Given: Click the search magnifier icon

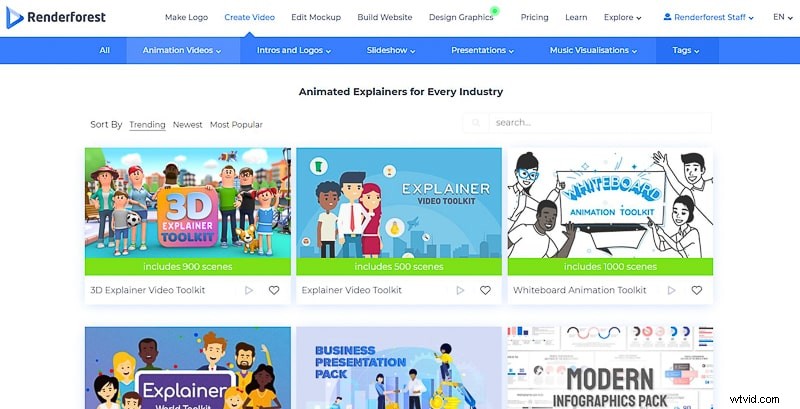Looking at the screenshot, I should point(476,123).
